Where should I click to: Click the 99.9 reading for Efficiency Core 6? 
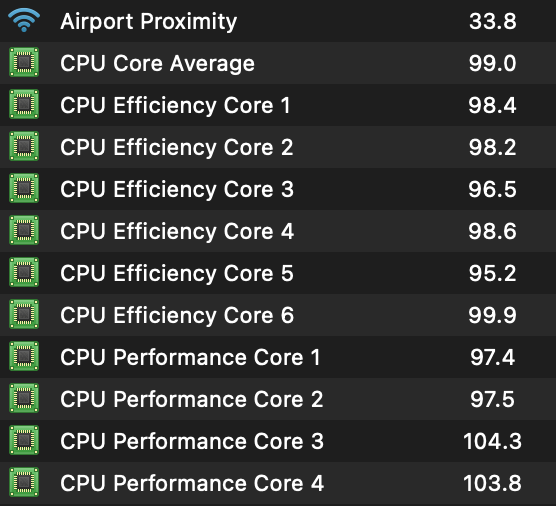[x=492, y=315]
